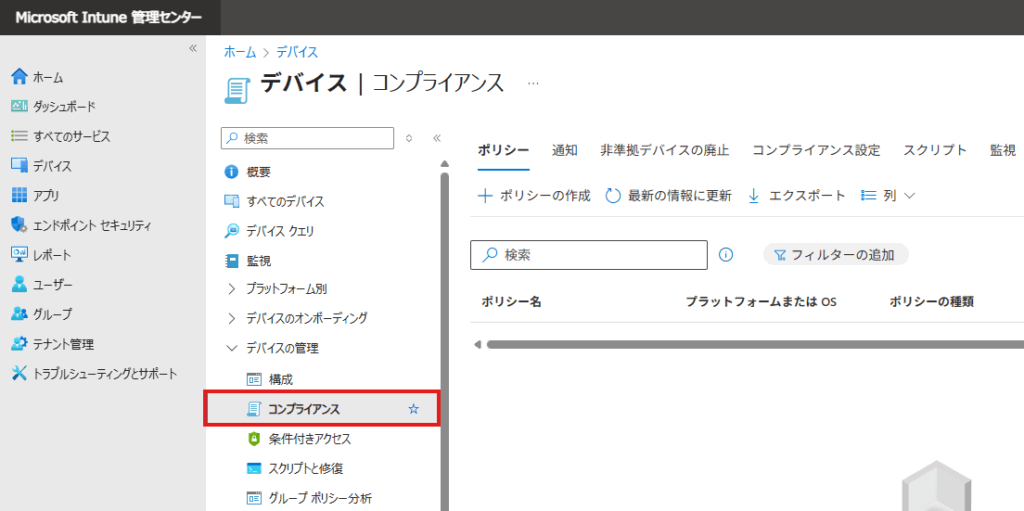Viewport: 1024px width, 511px height.
Task: Click the sort arrows beside menu search
Action: click(x=409, y=138)
